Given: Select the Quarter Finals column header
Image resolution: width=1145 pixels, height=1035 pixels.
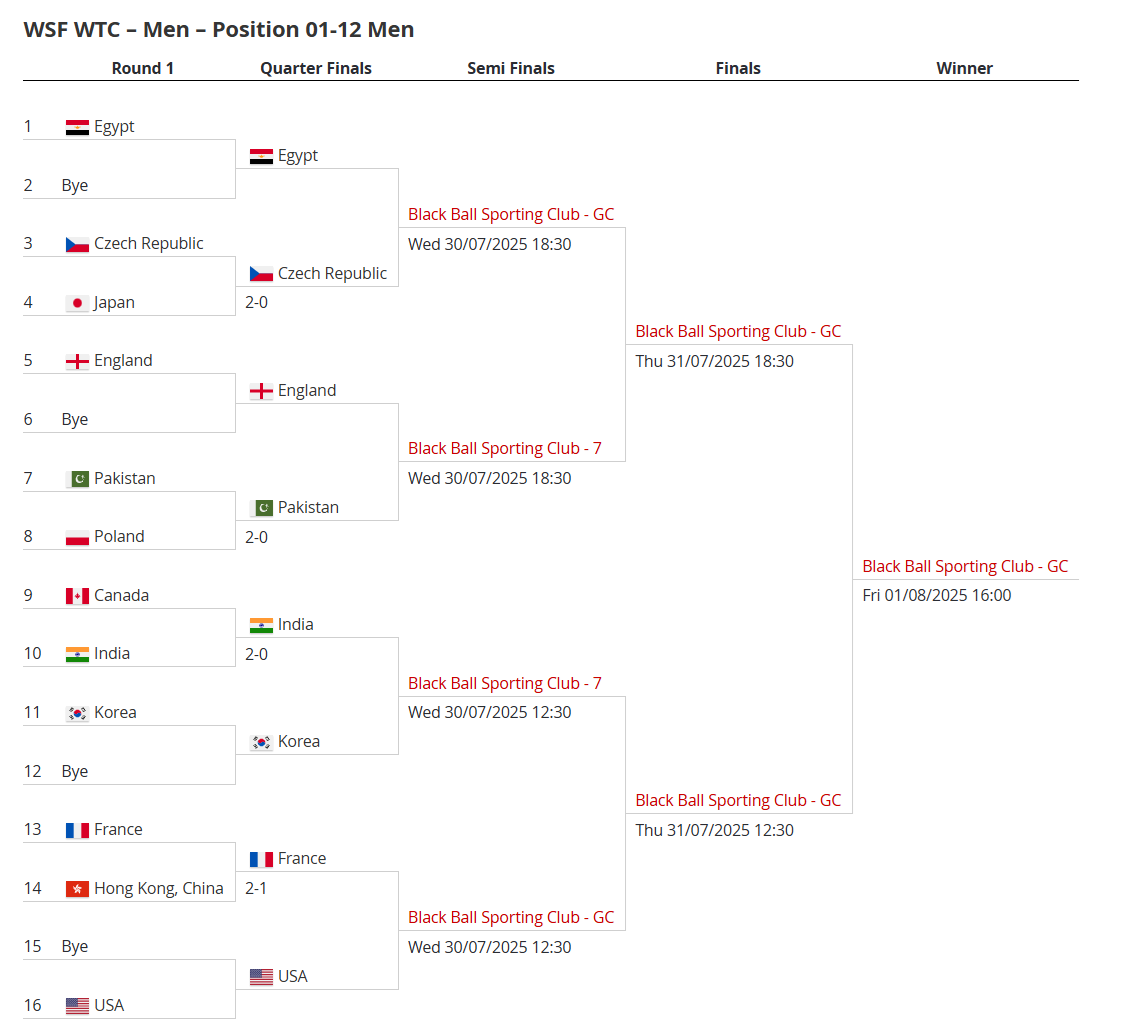Looking at the screenshot, I should click(316, 68).
